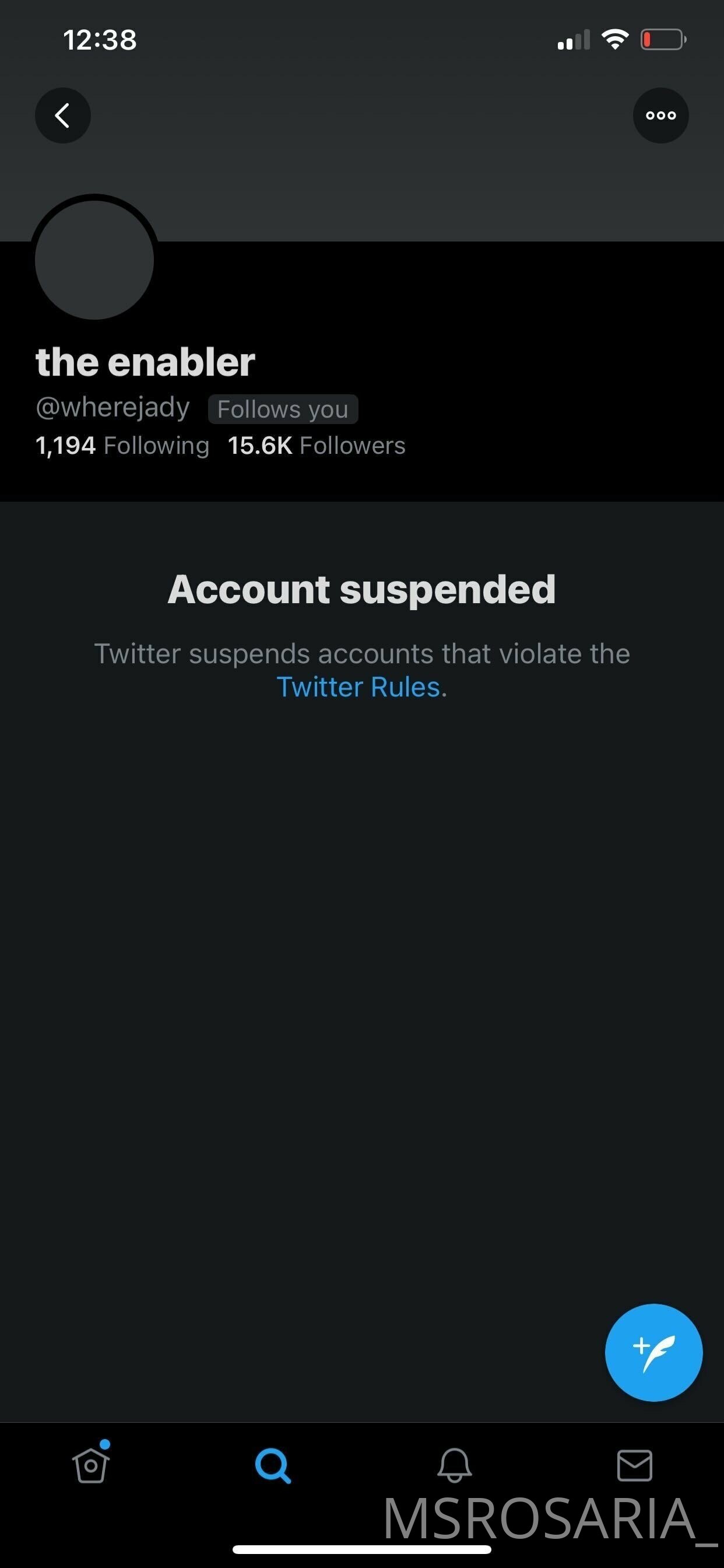Tap the @wherejady handle
The width and height of the screenshot is (724, 1568).
pos(113,407)
